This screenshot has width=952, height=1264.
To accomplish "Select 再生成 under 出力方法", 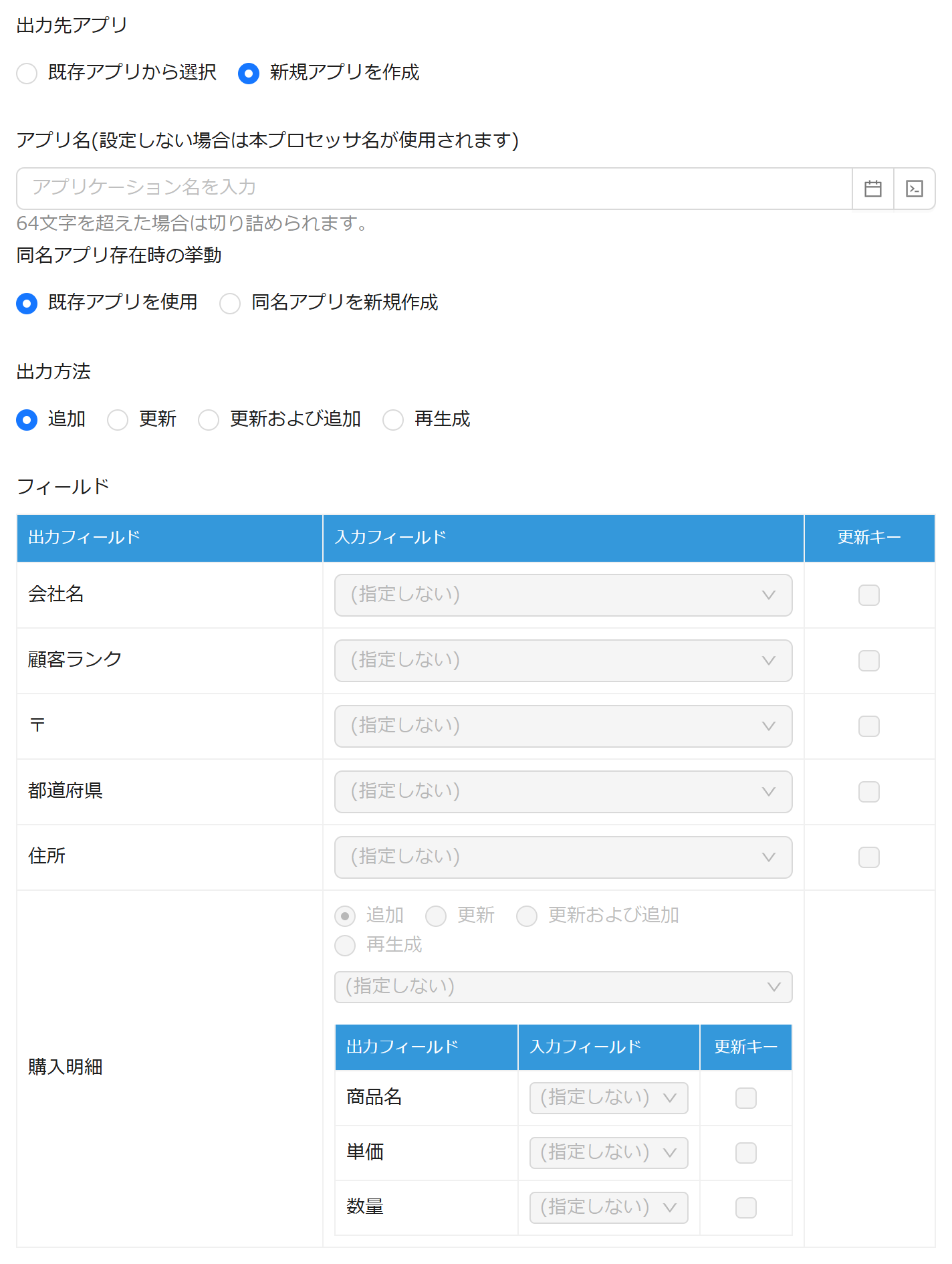I will 393,419.
